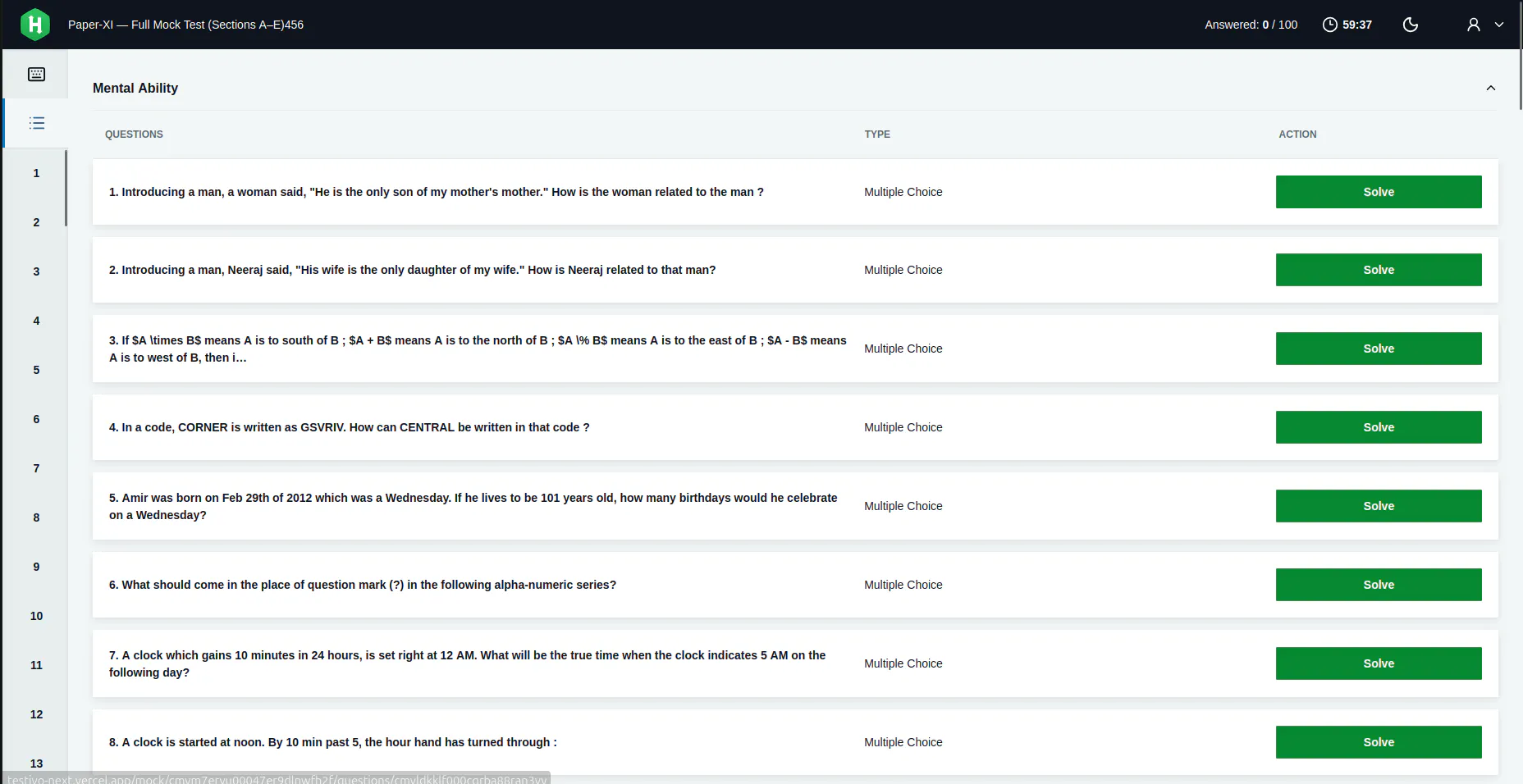1523x784 pixels.
Task: Go to question 13 in sidebar
Action: click(36, 763)
